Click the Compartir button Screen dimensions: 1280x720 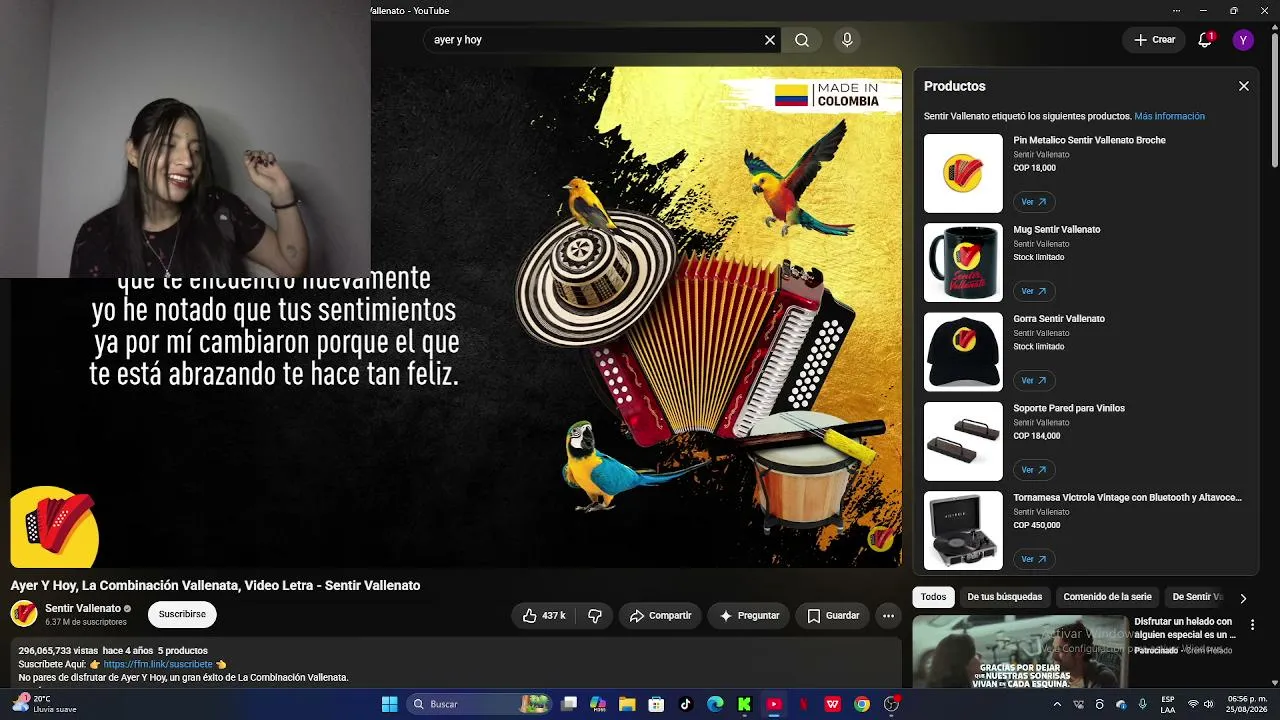coord(660,616)
